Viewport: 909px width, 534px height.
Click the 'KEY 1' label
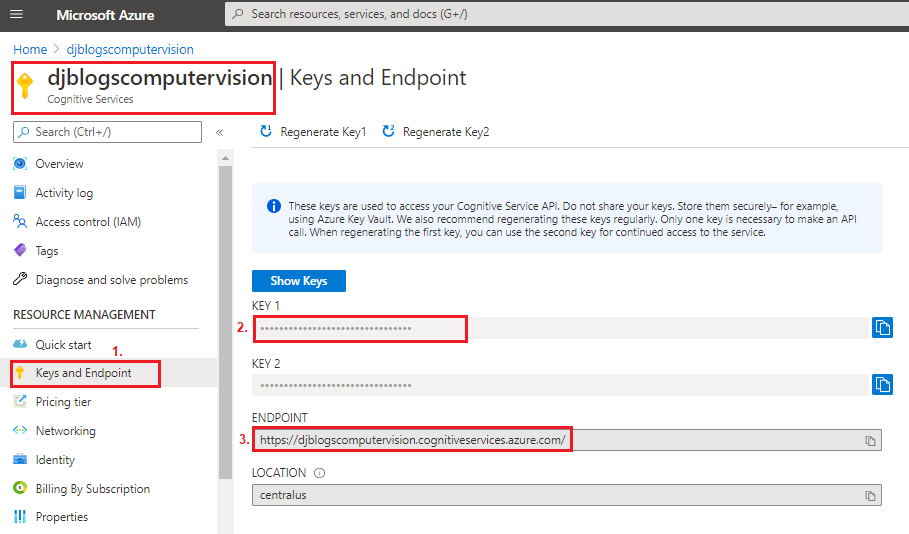point(266,306)
